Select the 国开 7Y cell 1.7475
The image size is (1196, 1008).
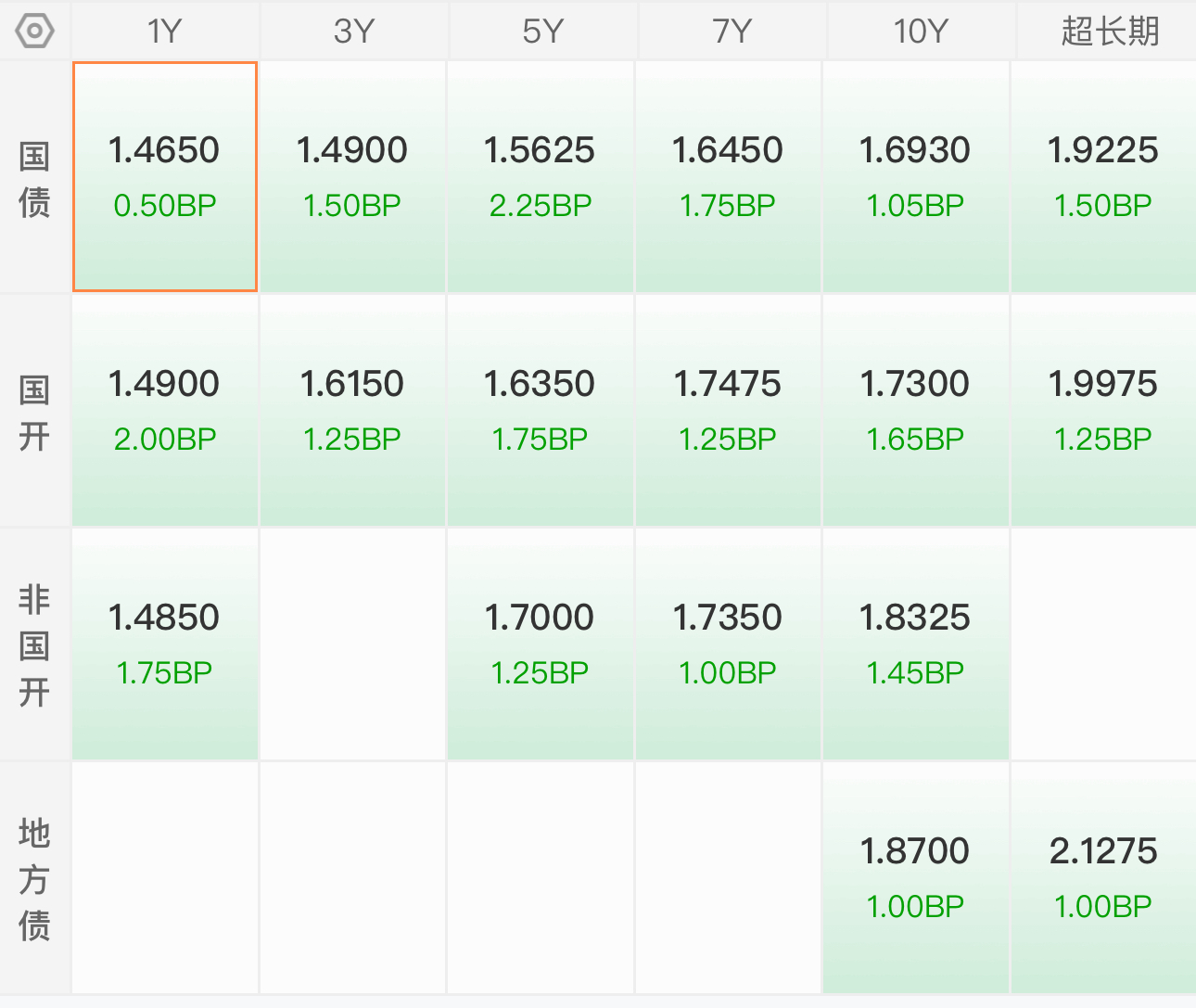pos(728,411)
